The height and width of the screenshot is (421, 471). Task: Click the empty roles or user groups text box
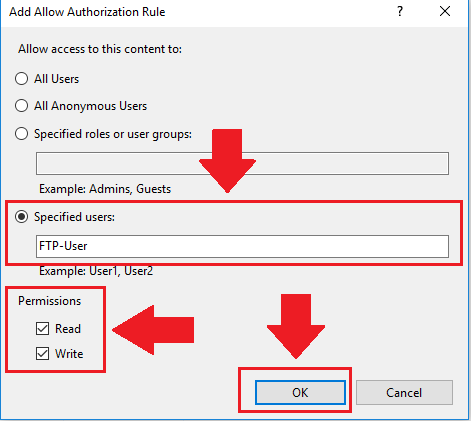click(242, 163)
